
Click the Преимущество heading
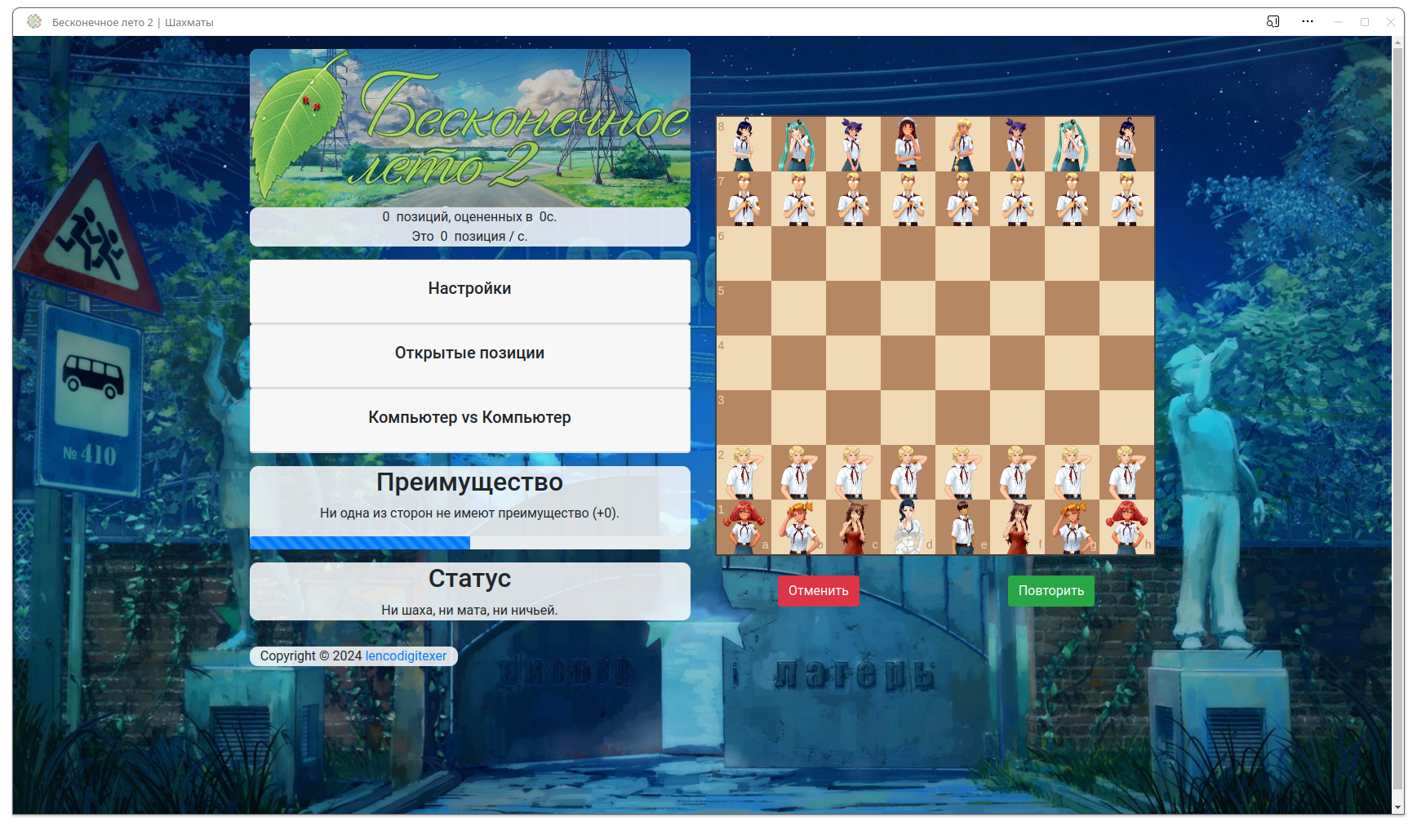pyautogui.click(x=469, y=482)
